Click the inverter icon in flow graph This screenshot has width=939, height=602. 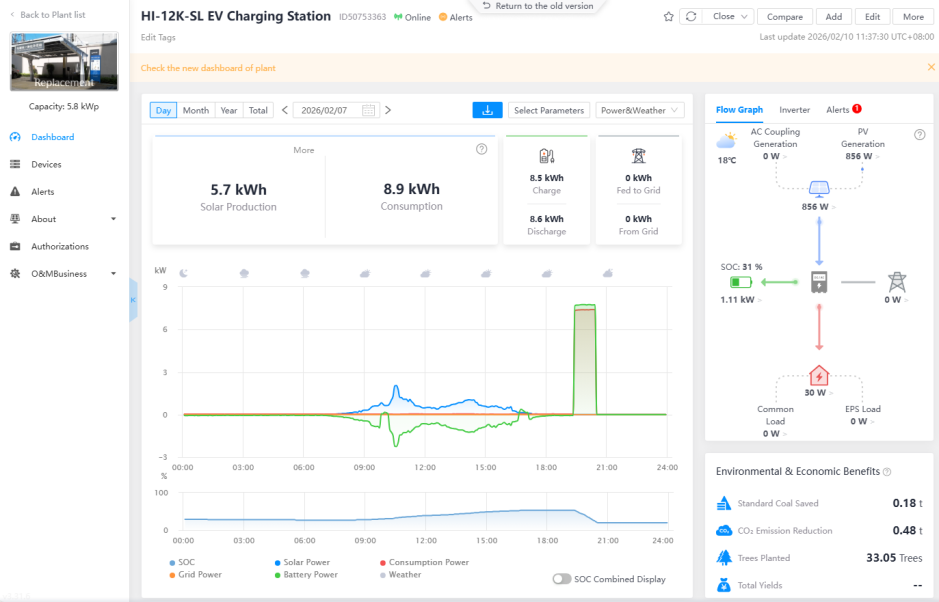point(819,282)
